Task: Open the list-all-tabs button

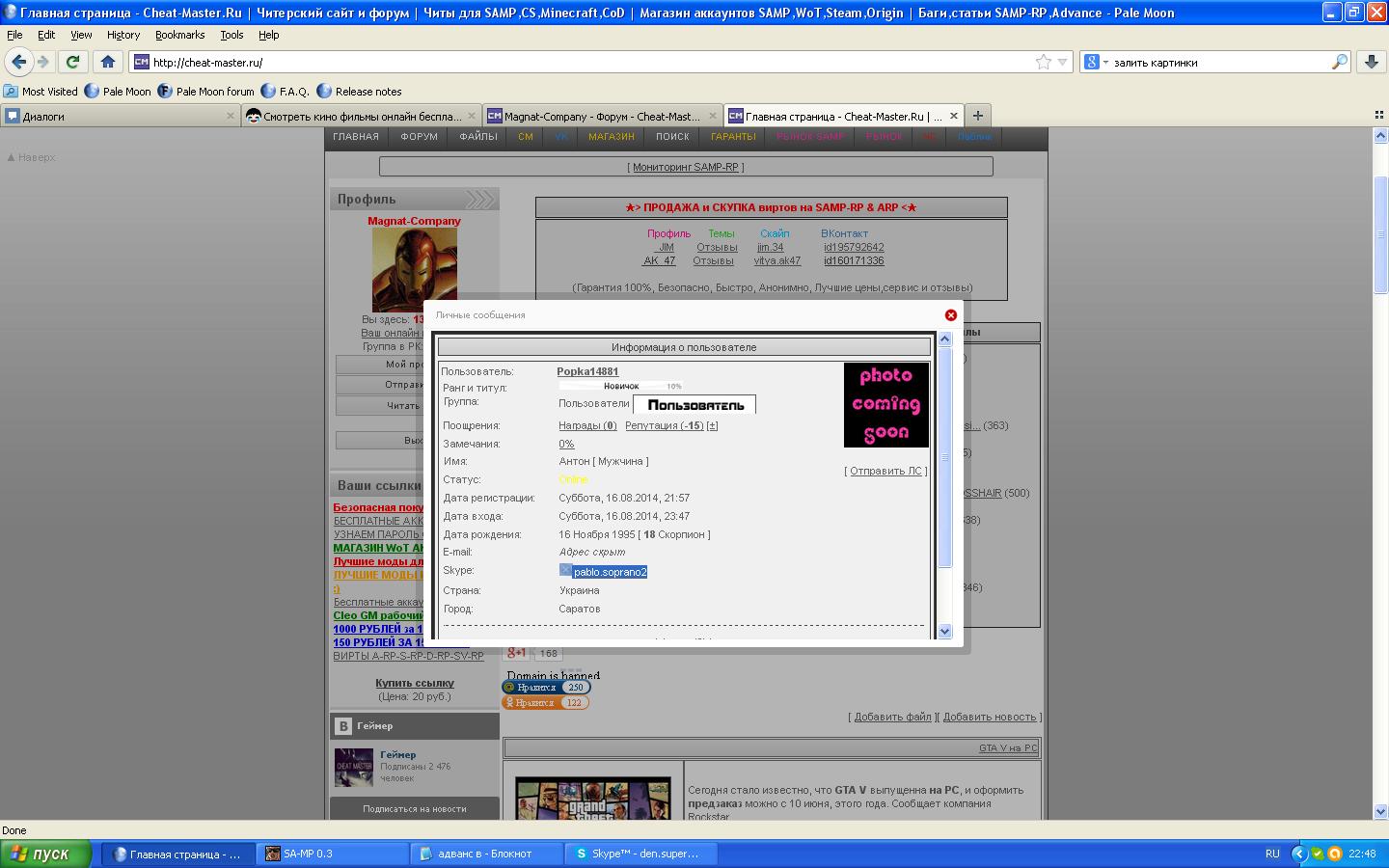Action: pos(1378,115)
